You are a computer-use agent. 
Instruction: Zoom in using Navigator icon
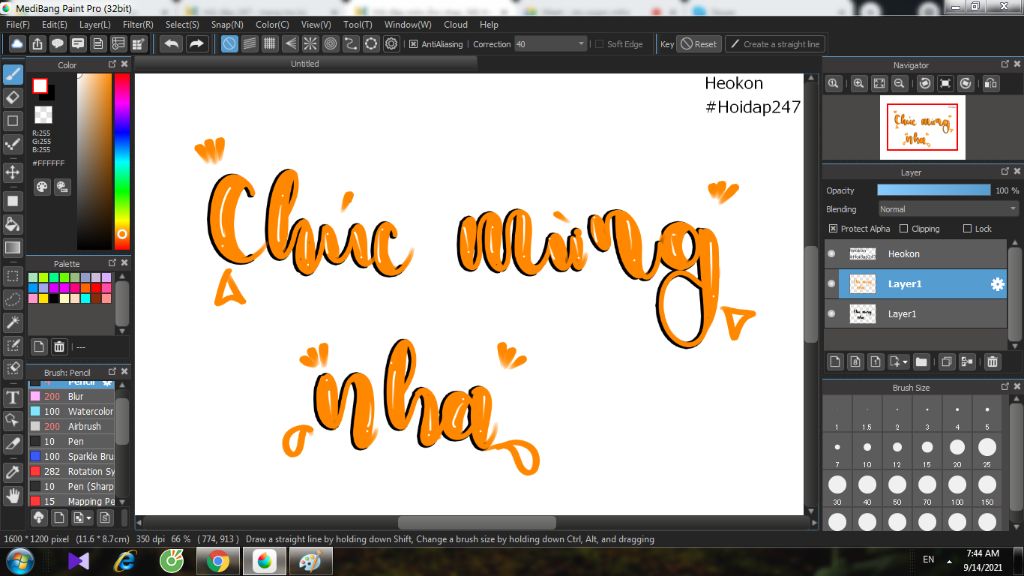tap(859, 83)
